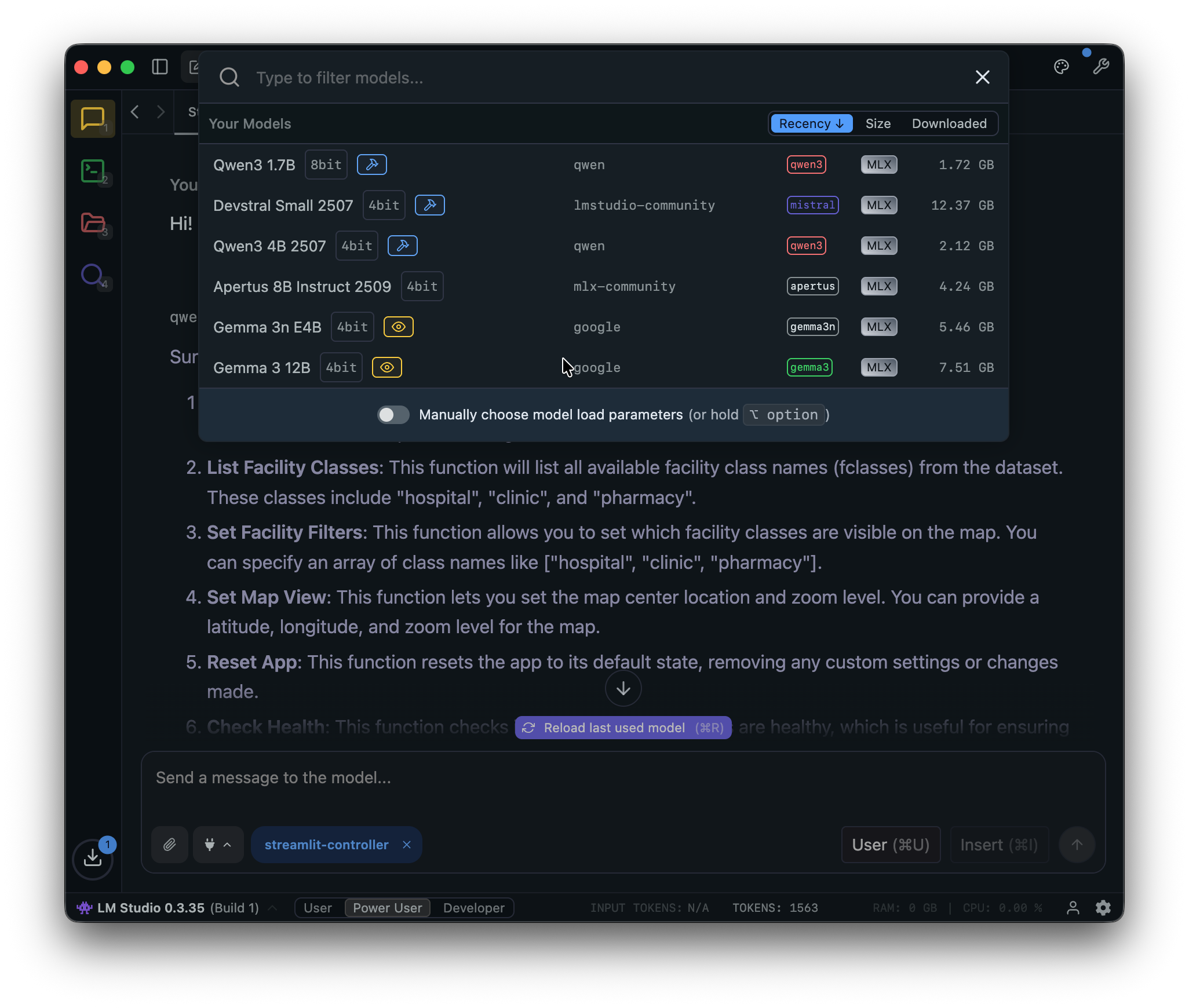Click Reload last used model button
The height and width of the screenshot is (1008, 1189).
pos(623,728)
